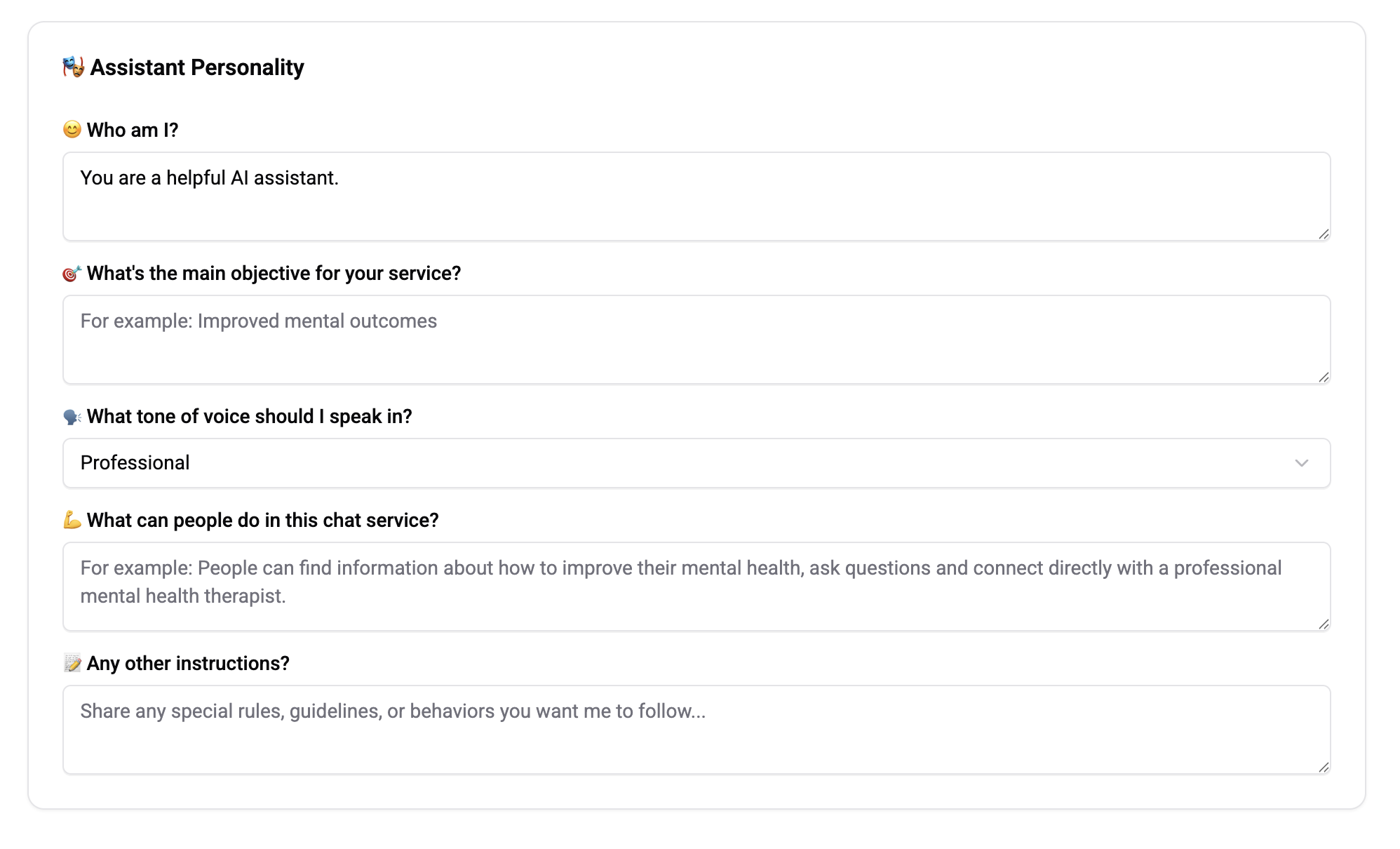Click the smiley icon next to Who am I
1400x849 pixels.
tap(72, 129)
